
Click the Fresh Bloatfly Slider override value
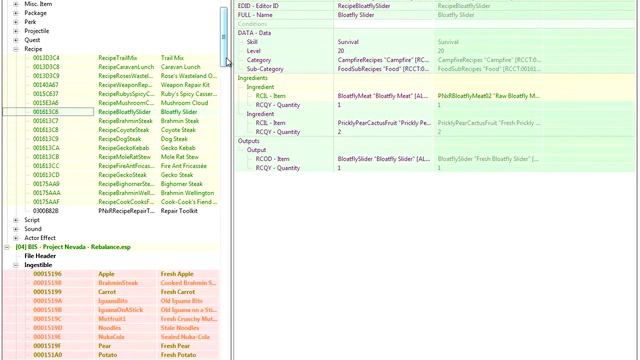click(488, 159)
